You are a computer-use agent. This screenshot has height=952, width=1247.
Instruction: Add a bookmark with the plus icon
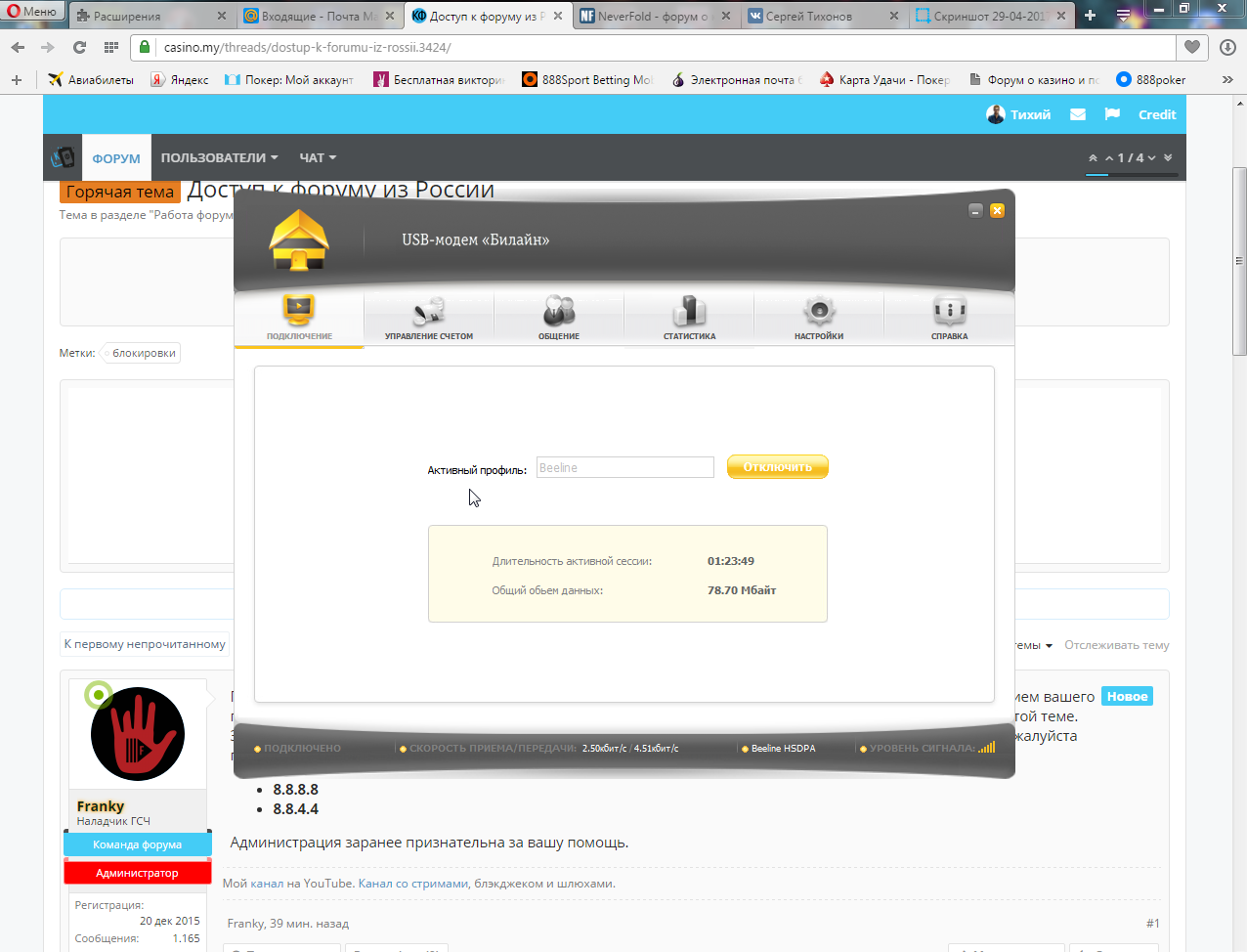[x=17, y=80]
